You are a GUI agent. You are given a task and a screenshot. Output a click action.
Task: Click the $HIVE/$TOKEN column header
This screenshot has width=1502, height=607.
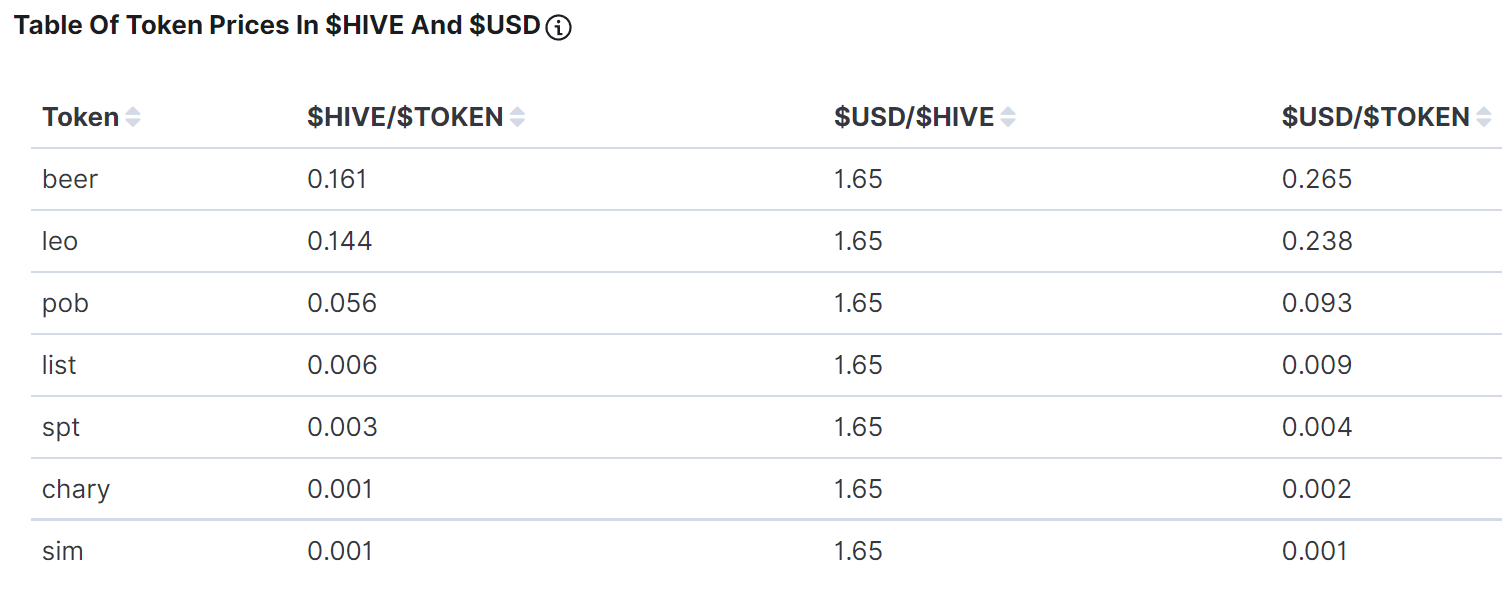[x=405, y=117]
